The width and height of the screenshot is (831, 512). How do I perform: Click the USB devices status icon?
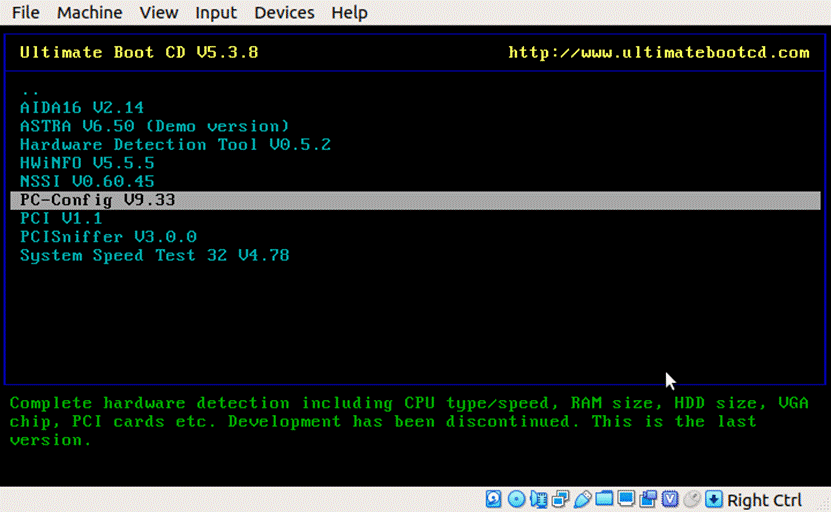coord(582,499)
